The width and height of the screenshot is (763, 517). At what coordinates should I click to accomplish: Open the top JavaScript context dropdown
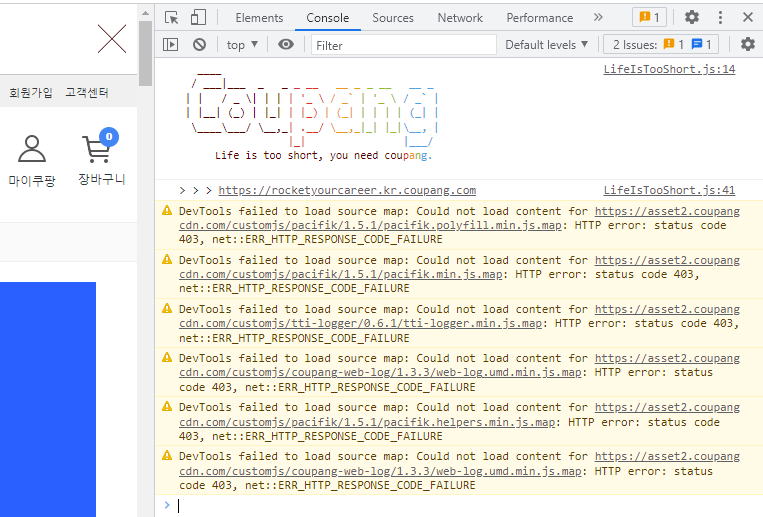tap(242, 45)
